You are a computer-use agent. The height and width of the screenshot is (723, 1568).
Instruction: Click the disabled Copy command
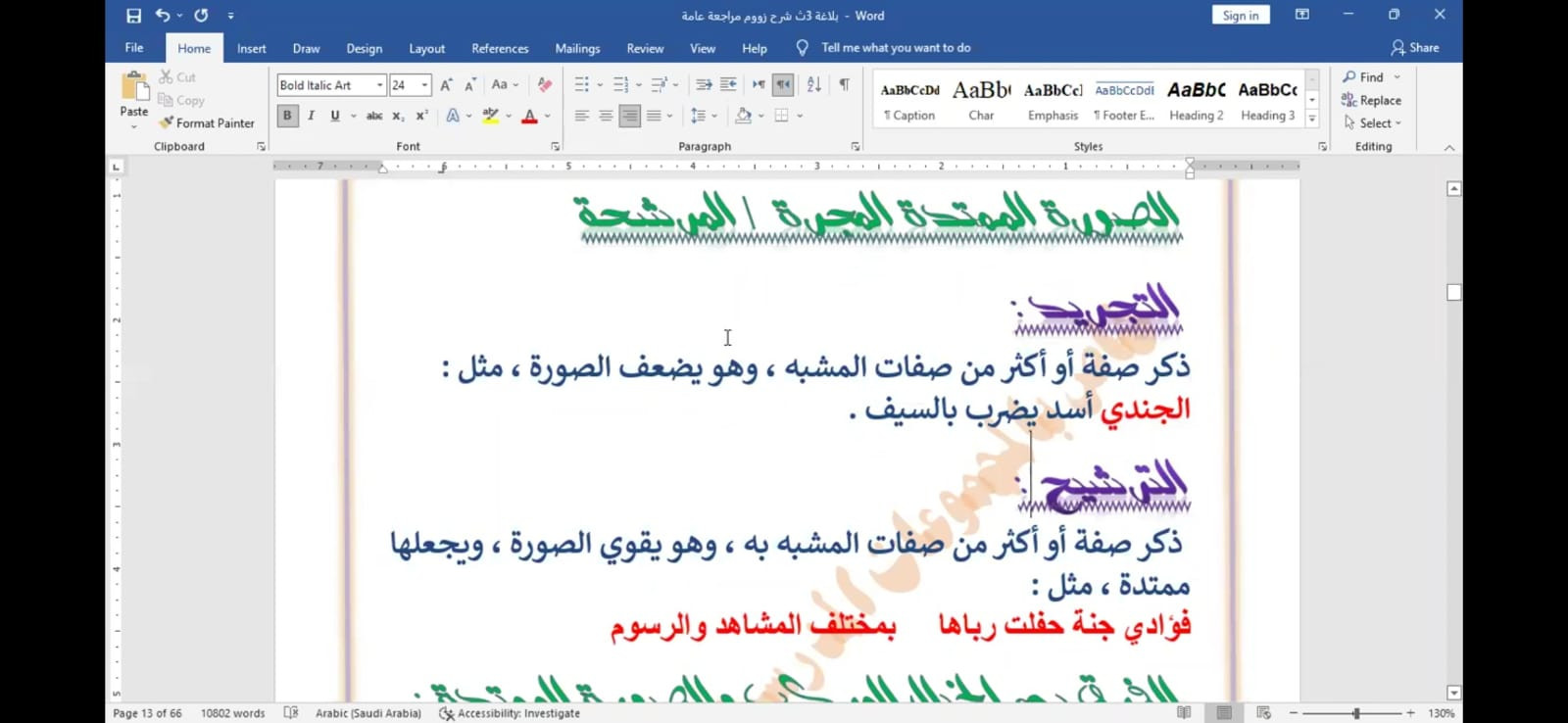tap(181, 100)
